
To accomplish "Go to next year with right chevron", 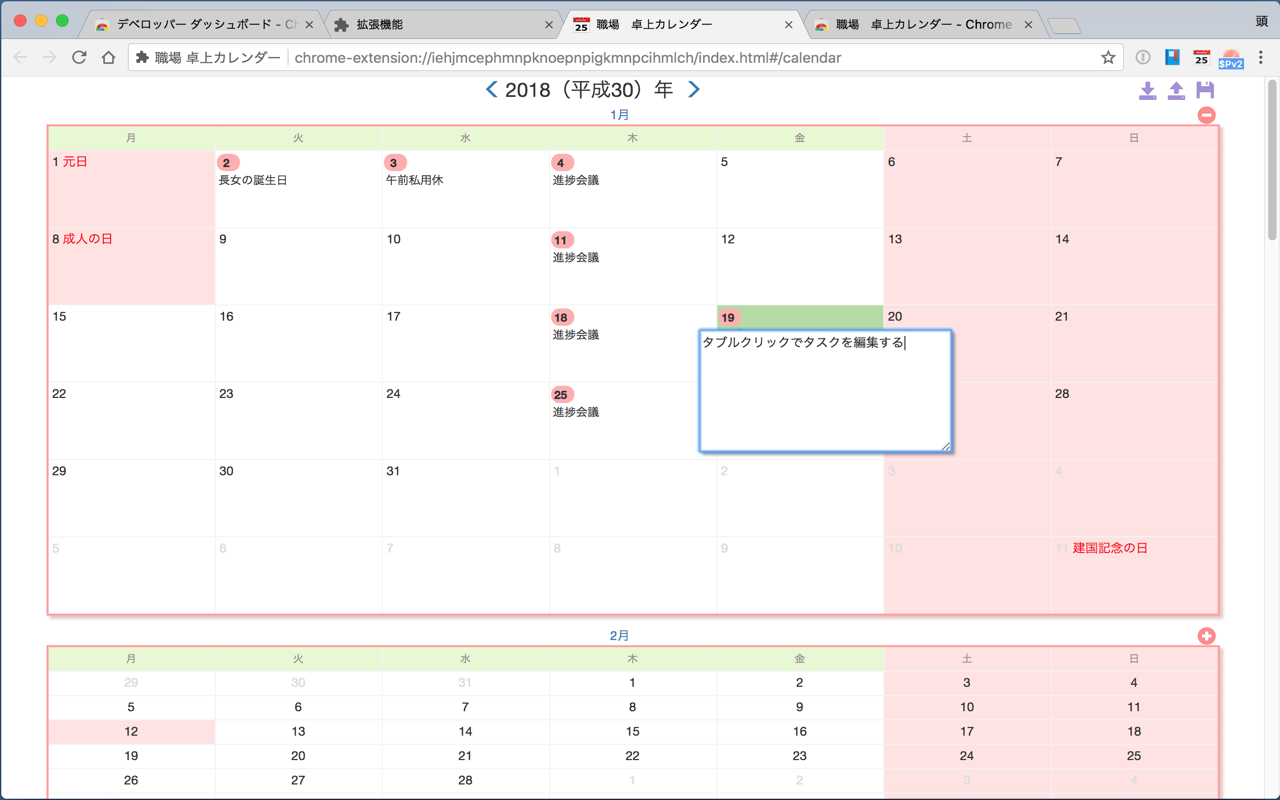I will coord(694,90).
